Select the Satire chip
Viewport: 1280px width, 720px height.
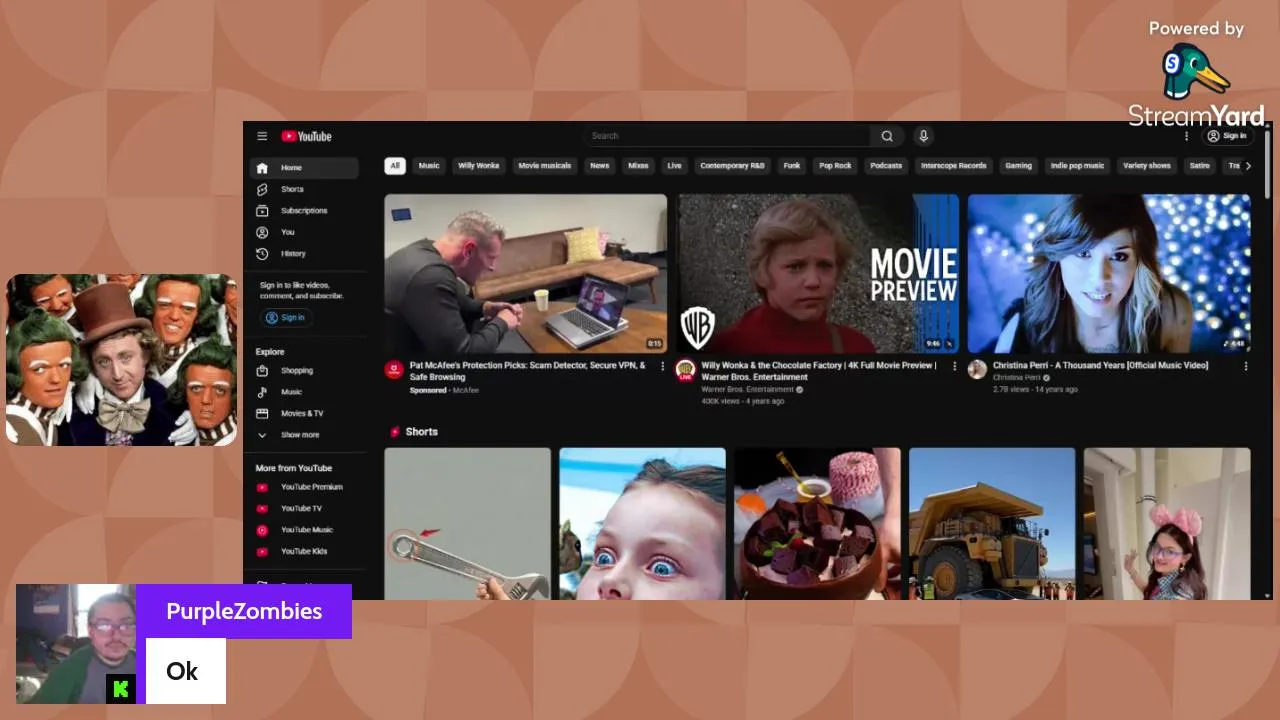point(1200,166)
